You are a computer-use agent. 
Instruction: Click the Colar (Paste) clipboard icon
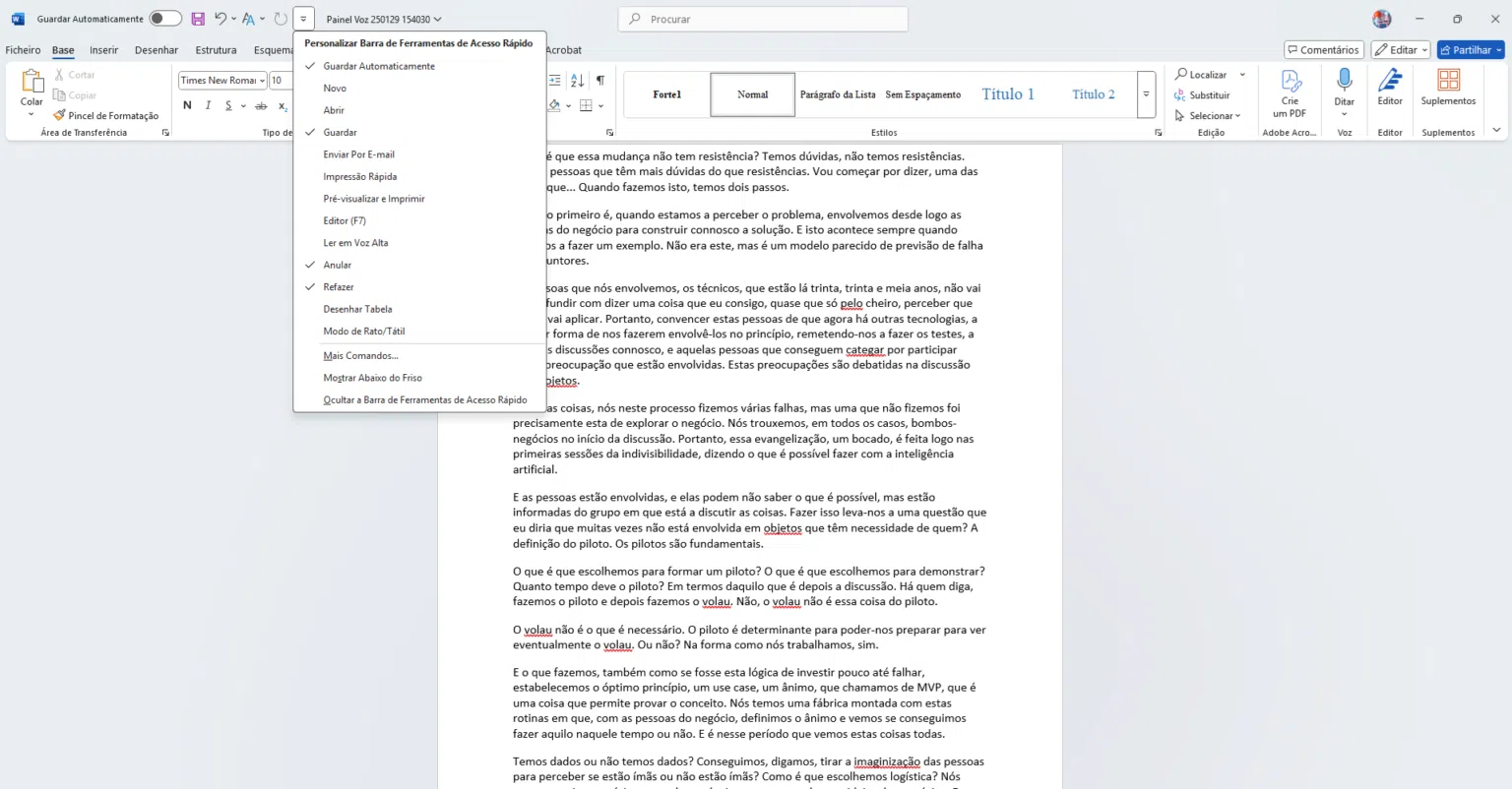click(31, 82)
